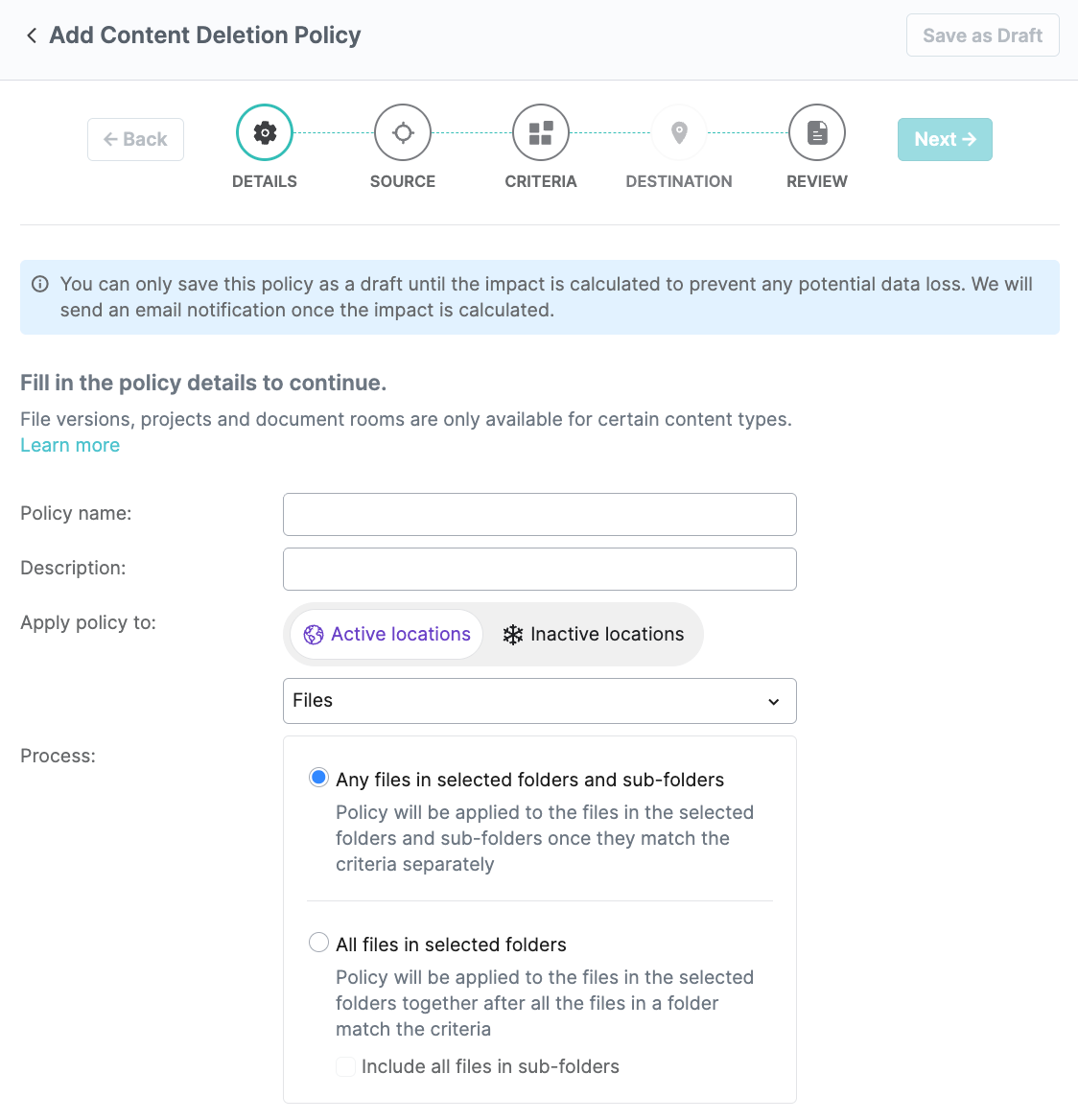Select 'Any files in selected folders and sub-folders'

[x=318, y=778]
